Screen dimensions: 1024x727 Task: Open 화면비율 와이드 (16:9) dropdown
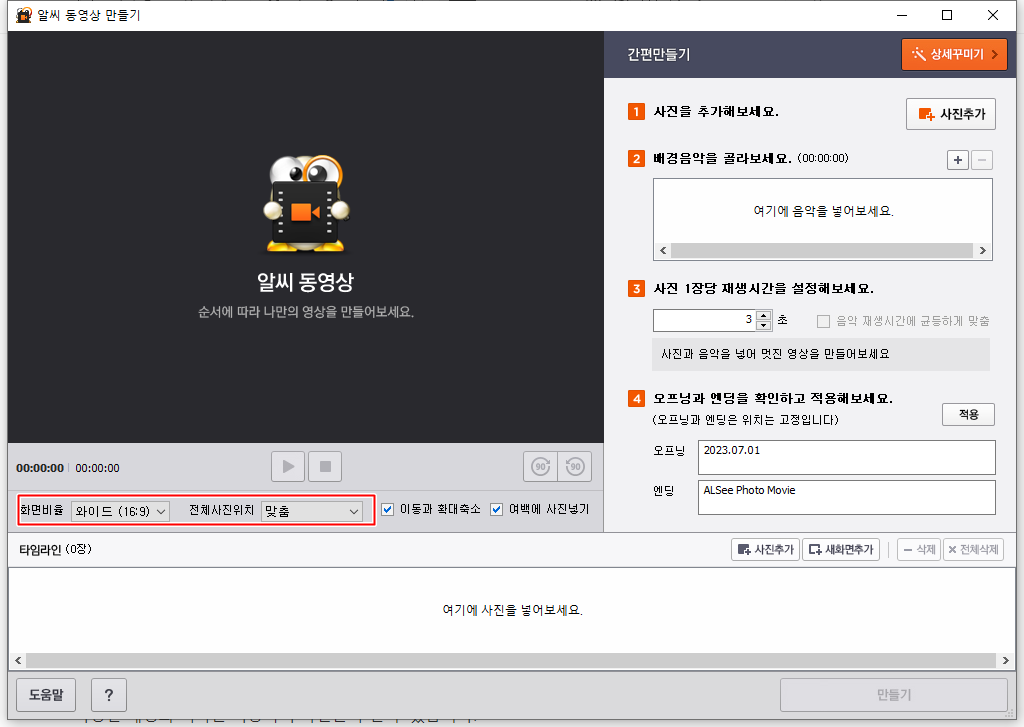click(x=120, y=511)
